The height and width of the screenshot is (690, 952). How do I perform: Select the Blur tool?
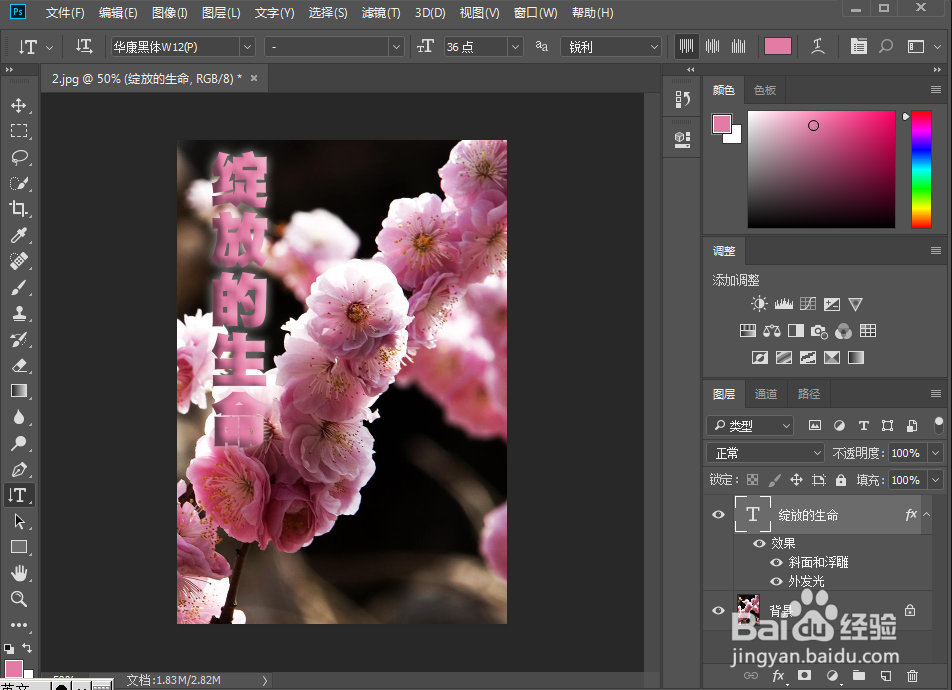click(x=19, y=417)
